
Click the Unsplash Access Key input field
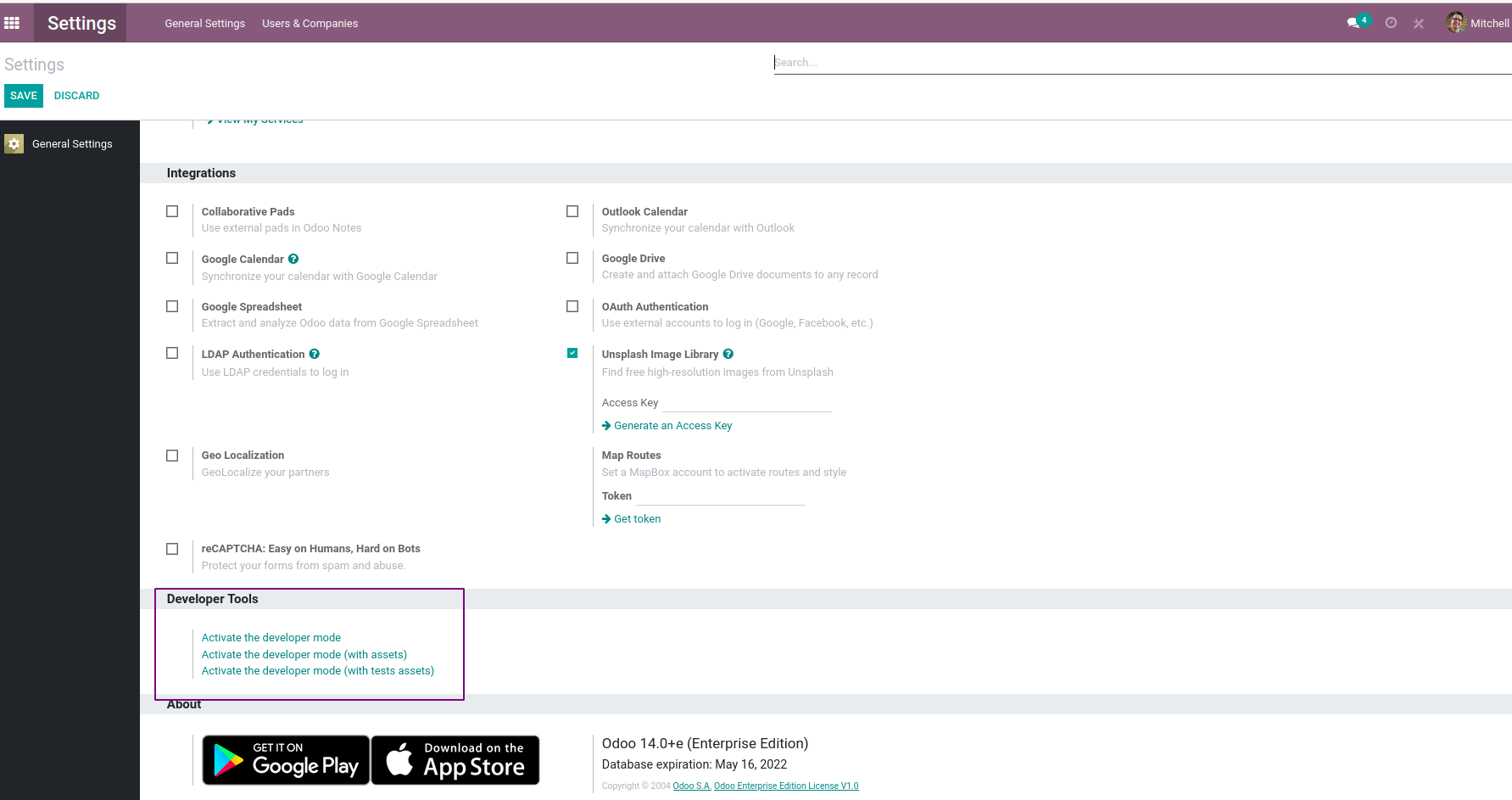(x=747, y=403)
